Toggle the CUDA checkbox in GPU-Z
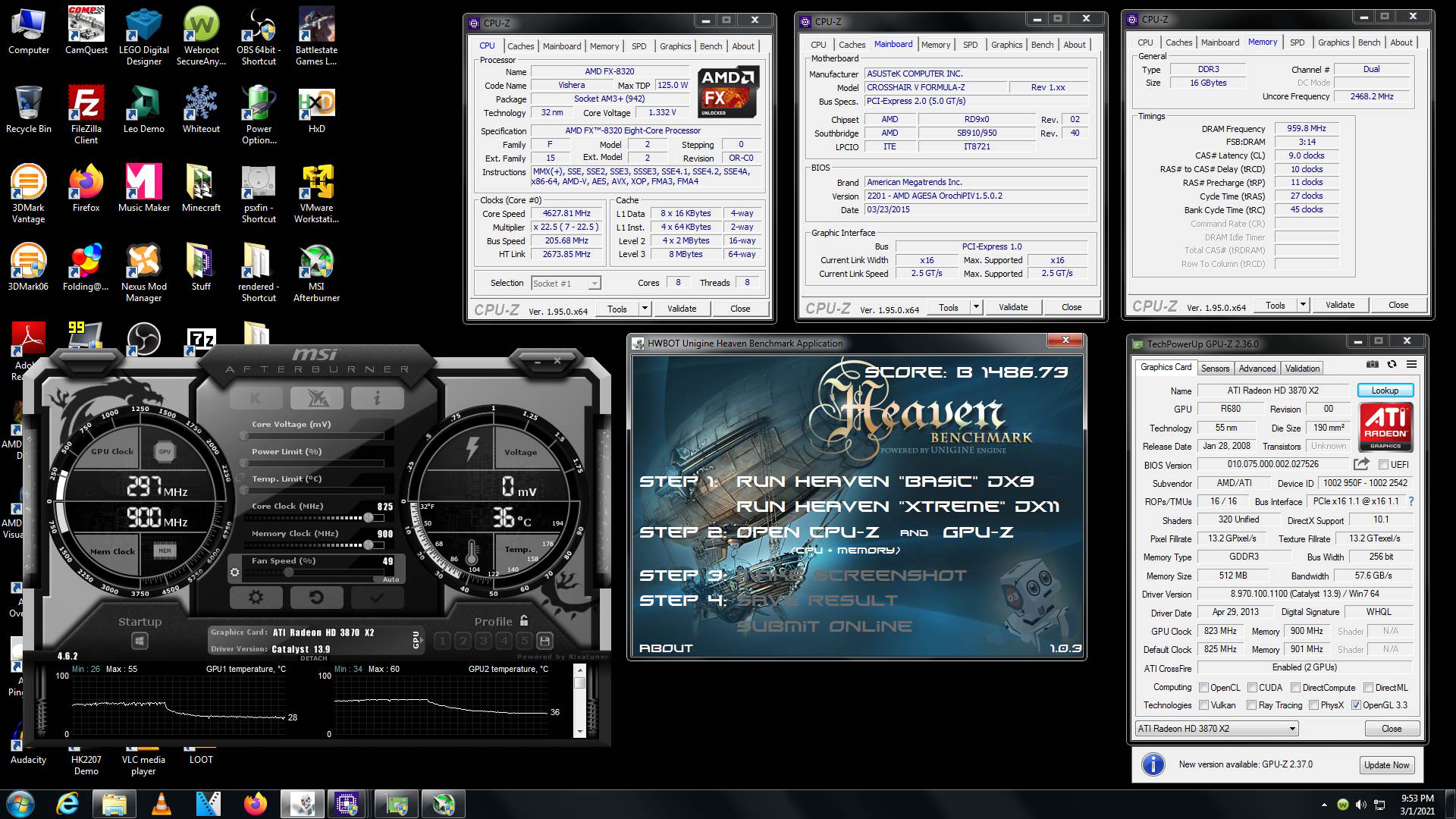This screenshot has height=819, width=1456. point(1253,688)
